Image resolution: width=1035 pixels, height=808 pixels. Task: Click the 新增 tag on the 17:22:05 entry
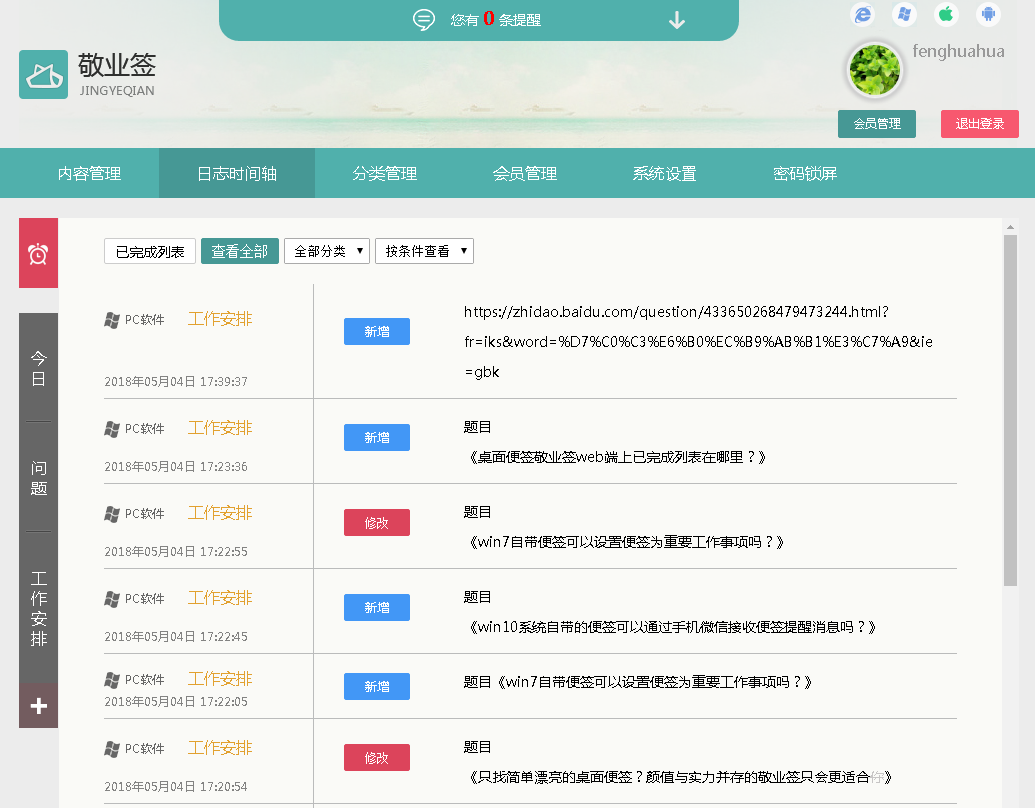click(377, 687)
